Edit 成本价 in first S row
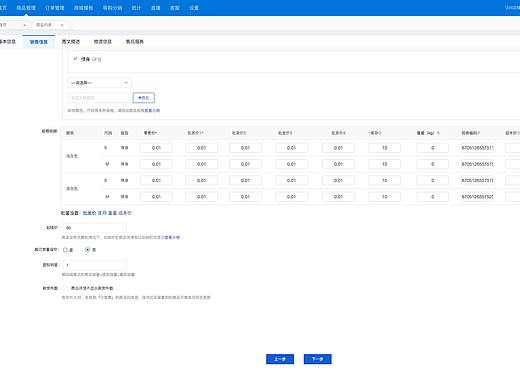Screen dimensions: 520x390 coord(513,148)
